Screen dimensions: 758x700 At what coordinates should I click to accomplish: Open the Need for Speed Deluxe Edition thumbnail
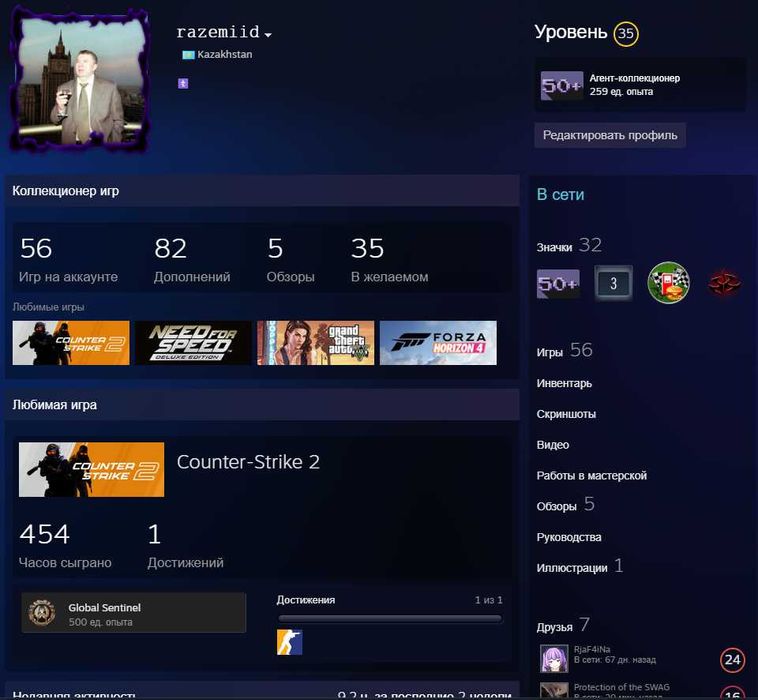click(193, 343)
